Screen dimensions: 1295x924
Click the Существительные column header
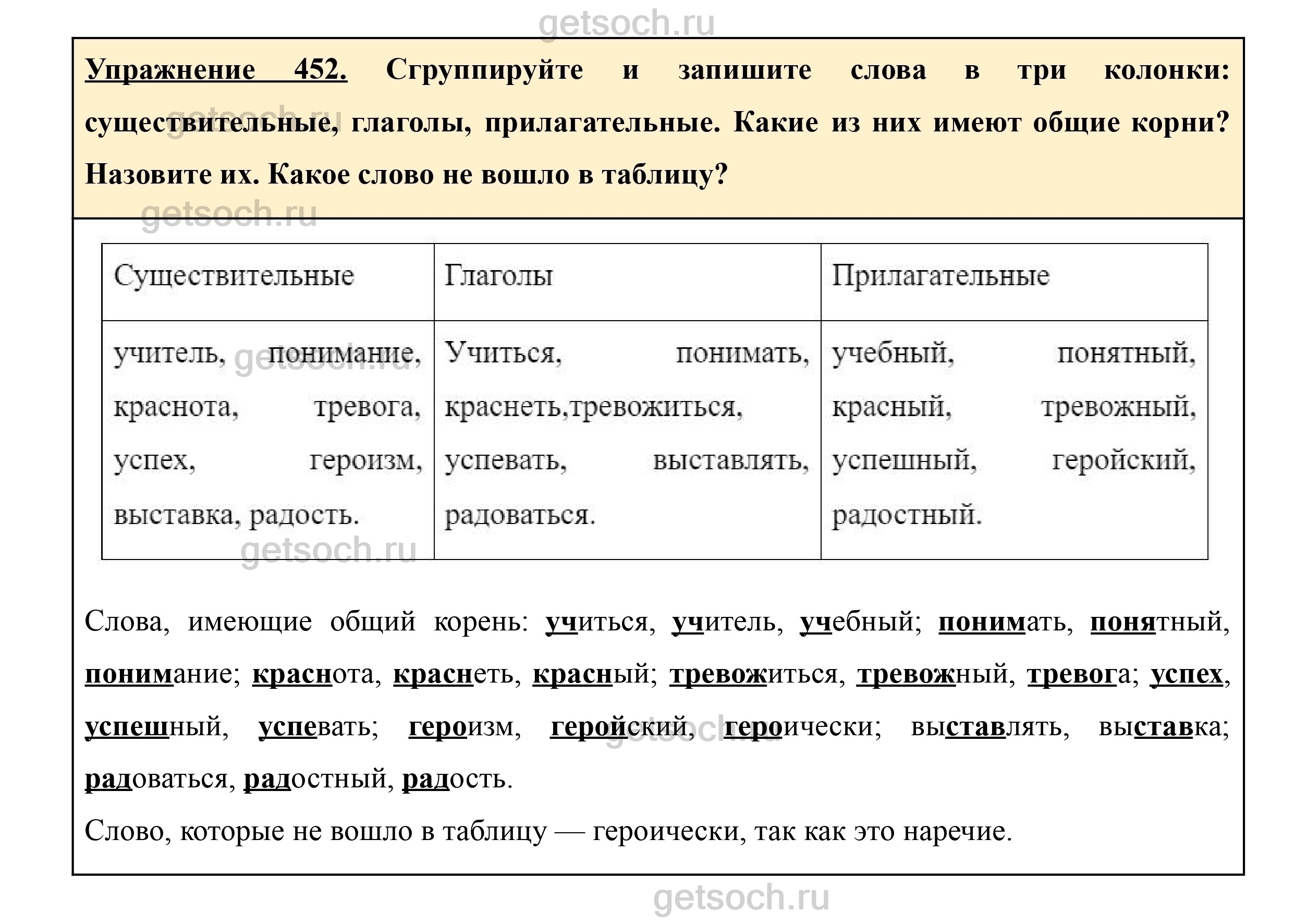(x=234, y=276)
